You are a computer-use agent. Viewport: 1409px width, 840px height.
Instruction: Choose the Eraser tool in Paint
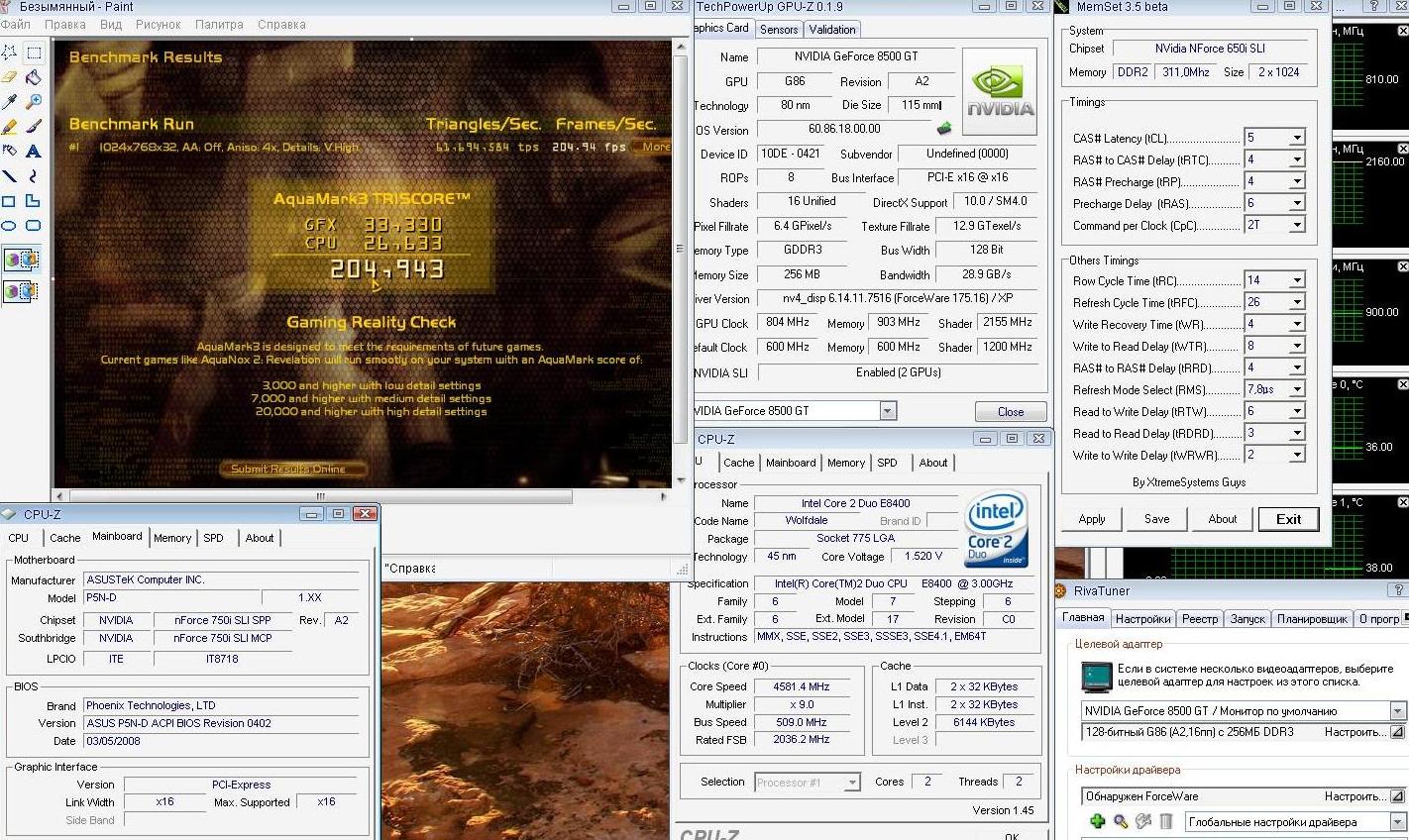pos(9,77)
